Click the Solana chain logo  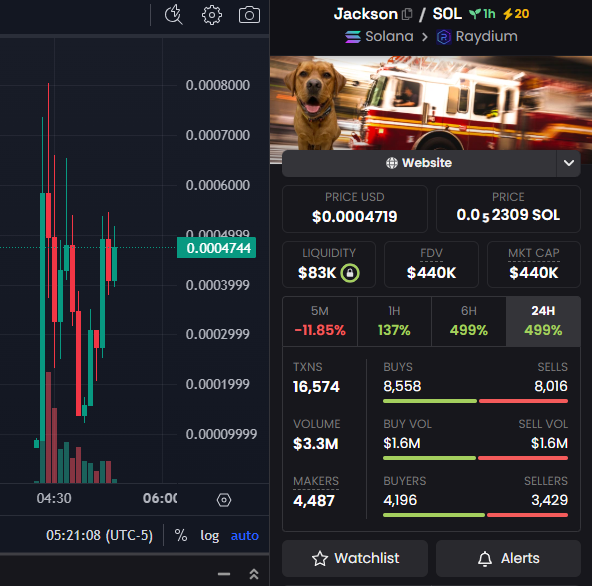(x=353, y=37)
